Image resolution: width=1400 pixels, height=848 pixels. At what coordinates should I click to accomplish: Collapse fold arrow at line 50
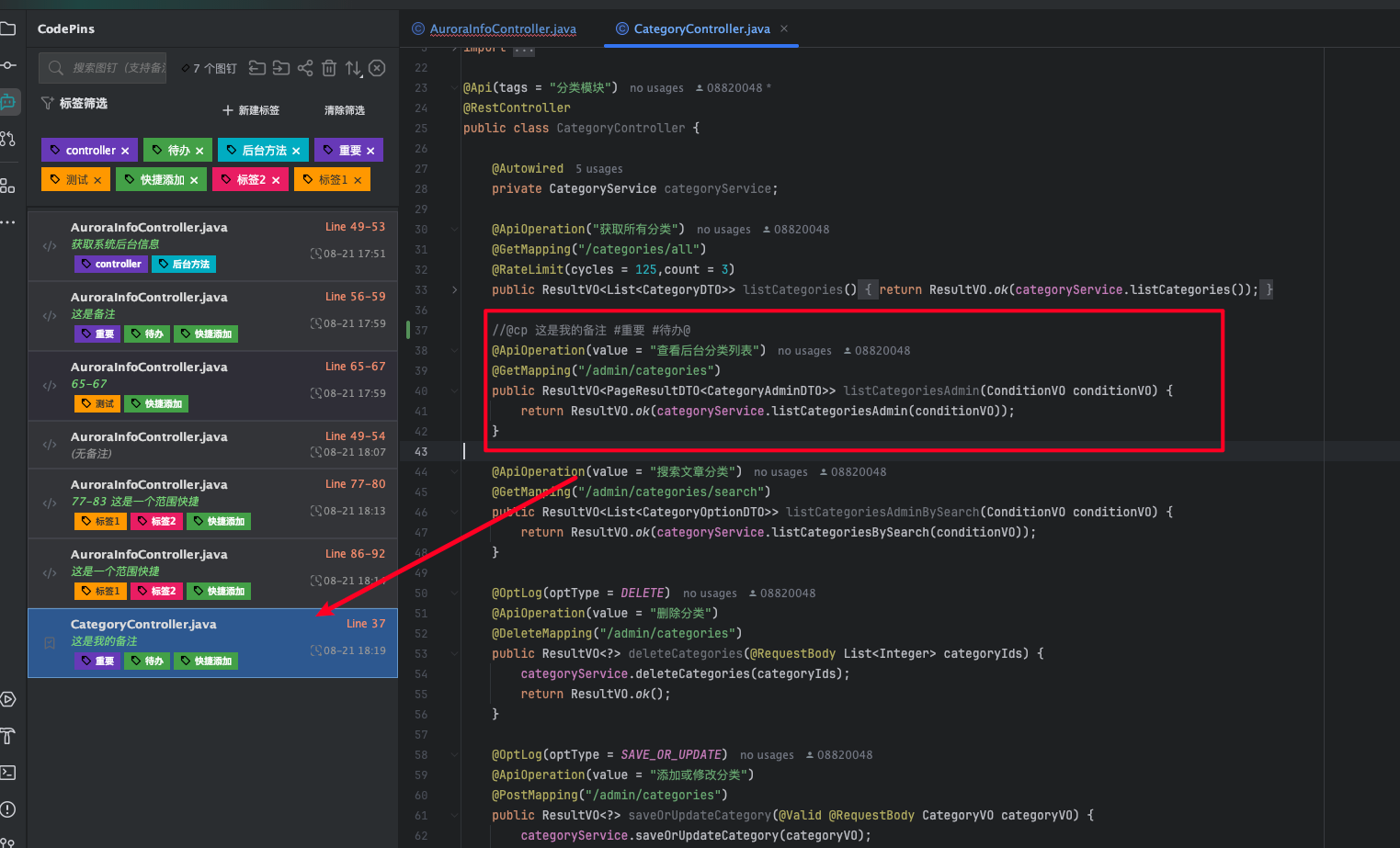[x=454, y=594]
